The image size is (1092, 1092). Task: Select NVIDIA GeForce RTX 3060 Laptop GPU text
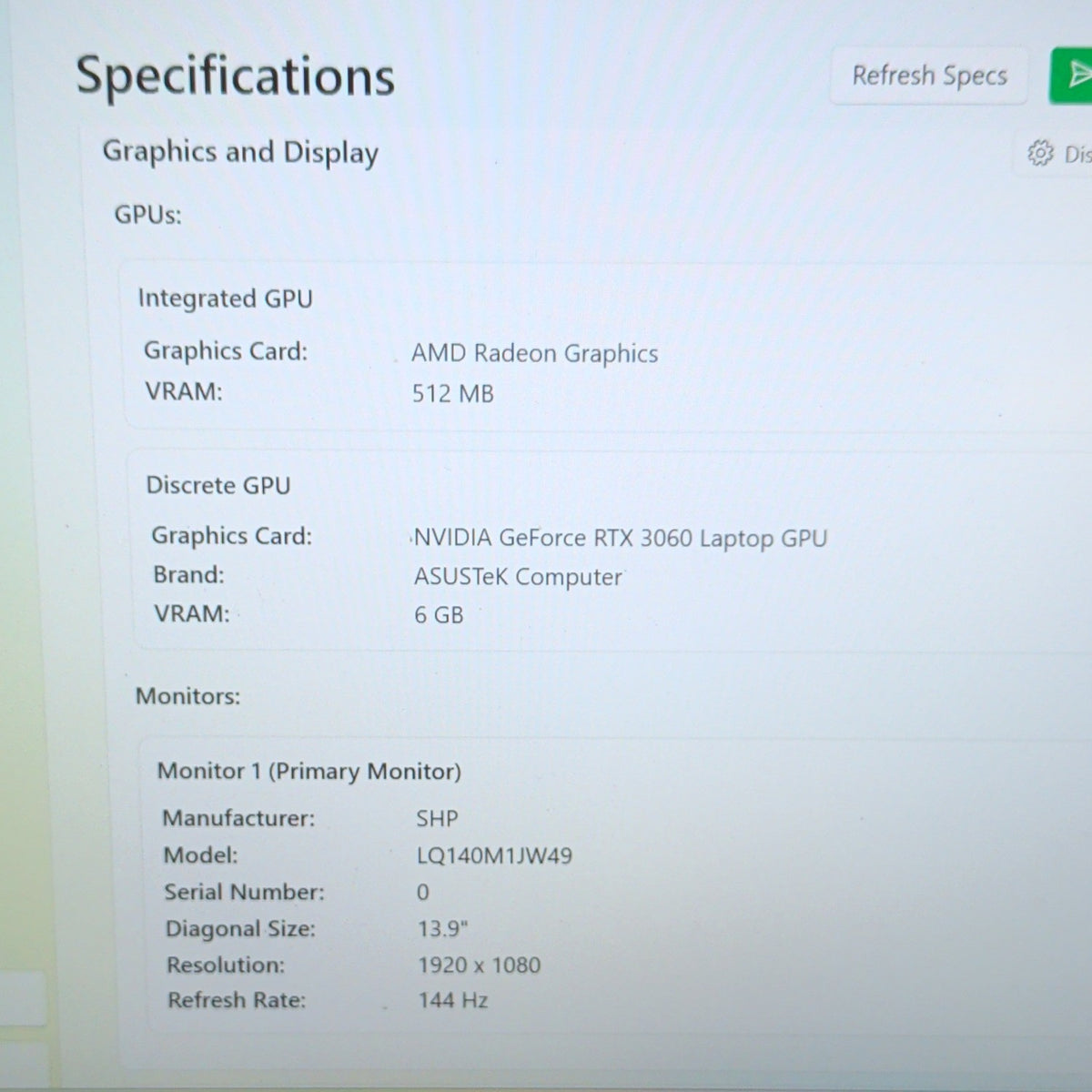coord(621,539)
